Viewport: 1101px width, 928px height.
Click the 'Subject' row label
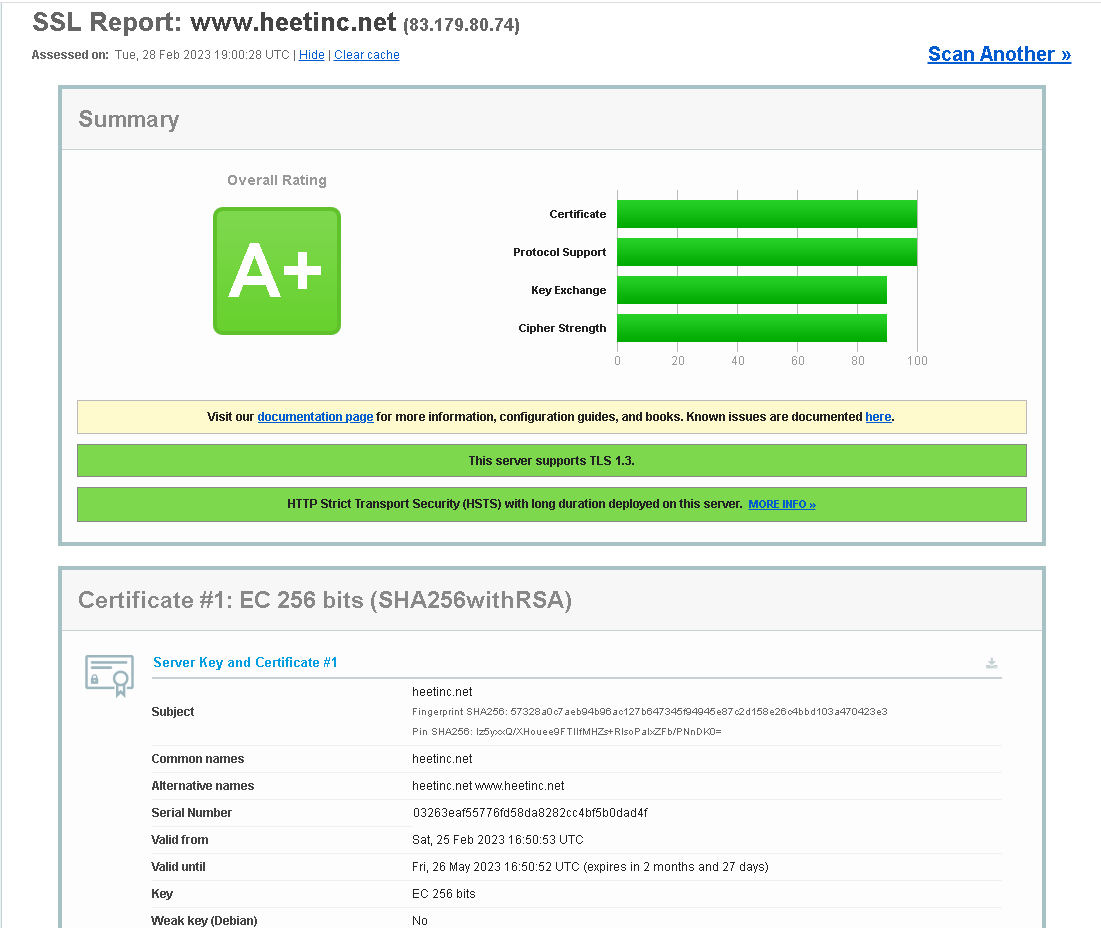point(173,712)
